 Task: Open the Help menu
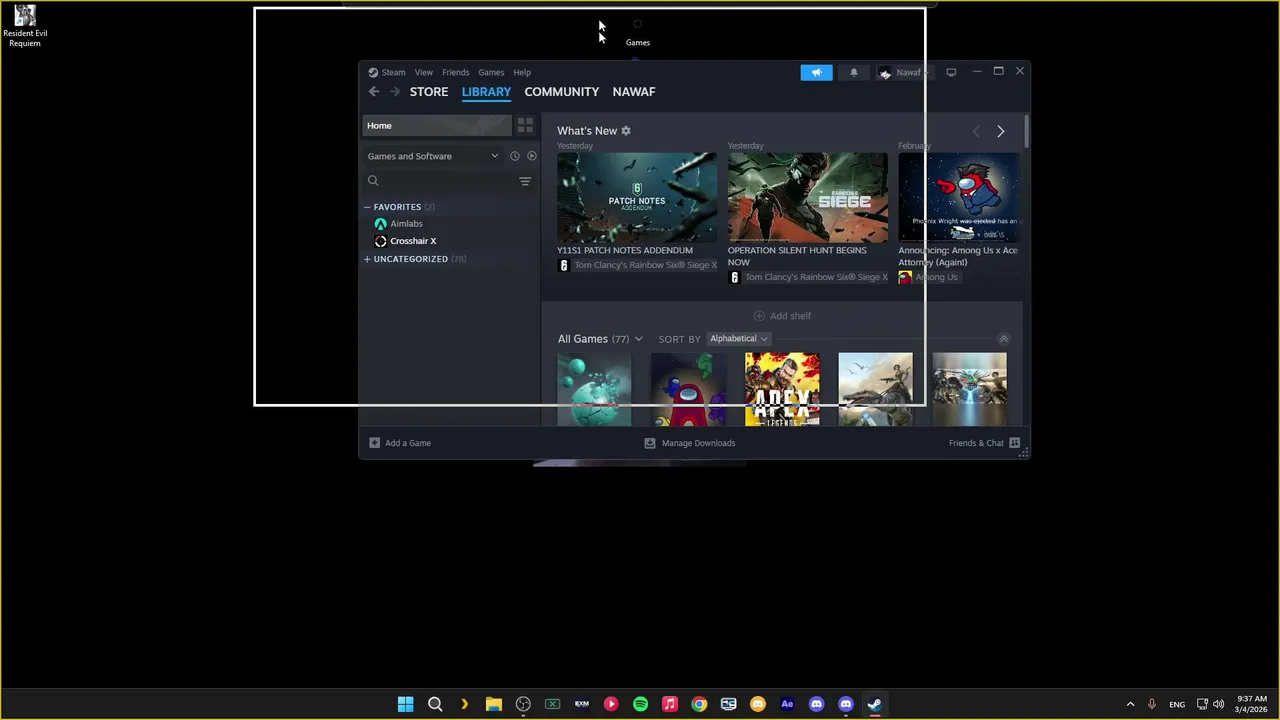pos(522,72)
